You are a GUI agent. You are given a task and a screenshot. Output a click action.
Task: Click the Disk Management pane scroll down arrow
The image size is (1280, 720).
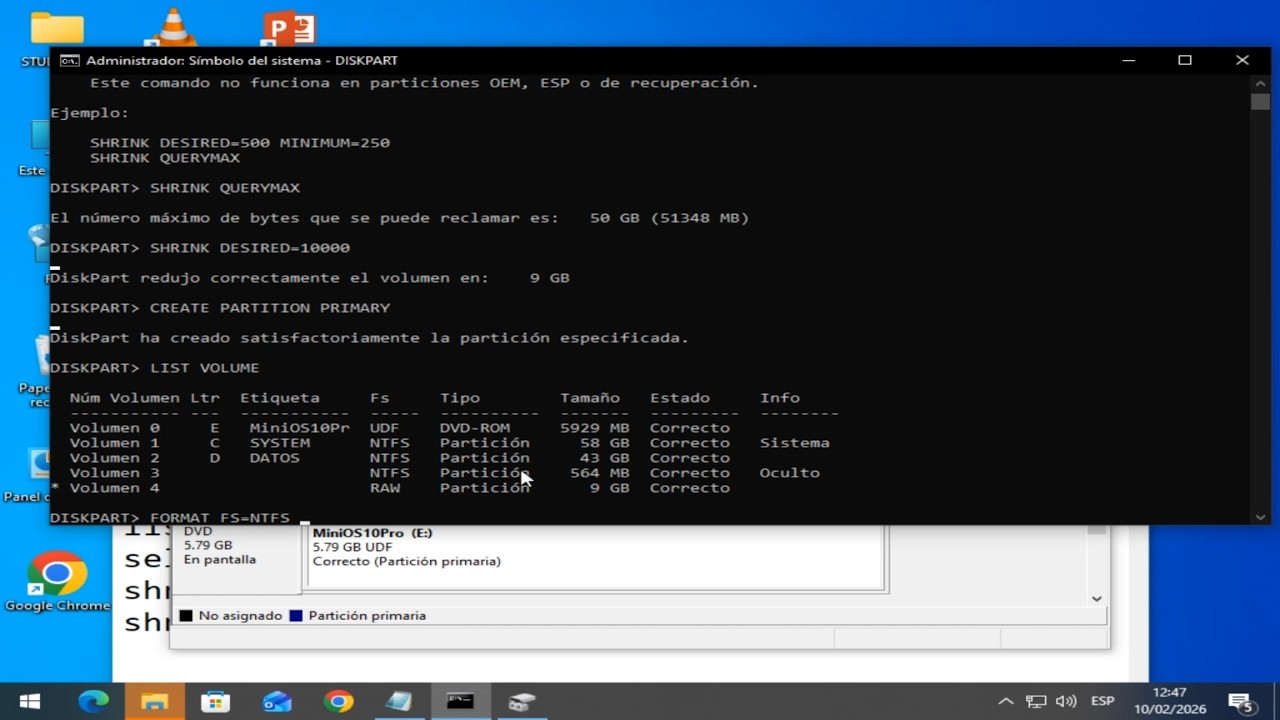click(1097, 598)
